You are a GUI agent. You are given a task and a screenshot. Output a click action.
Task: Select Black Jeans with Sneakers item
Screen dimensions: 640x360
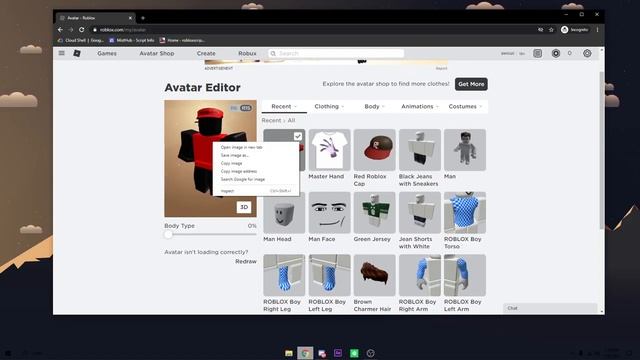tap(420, 150)
